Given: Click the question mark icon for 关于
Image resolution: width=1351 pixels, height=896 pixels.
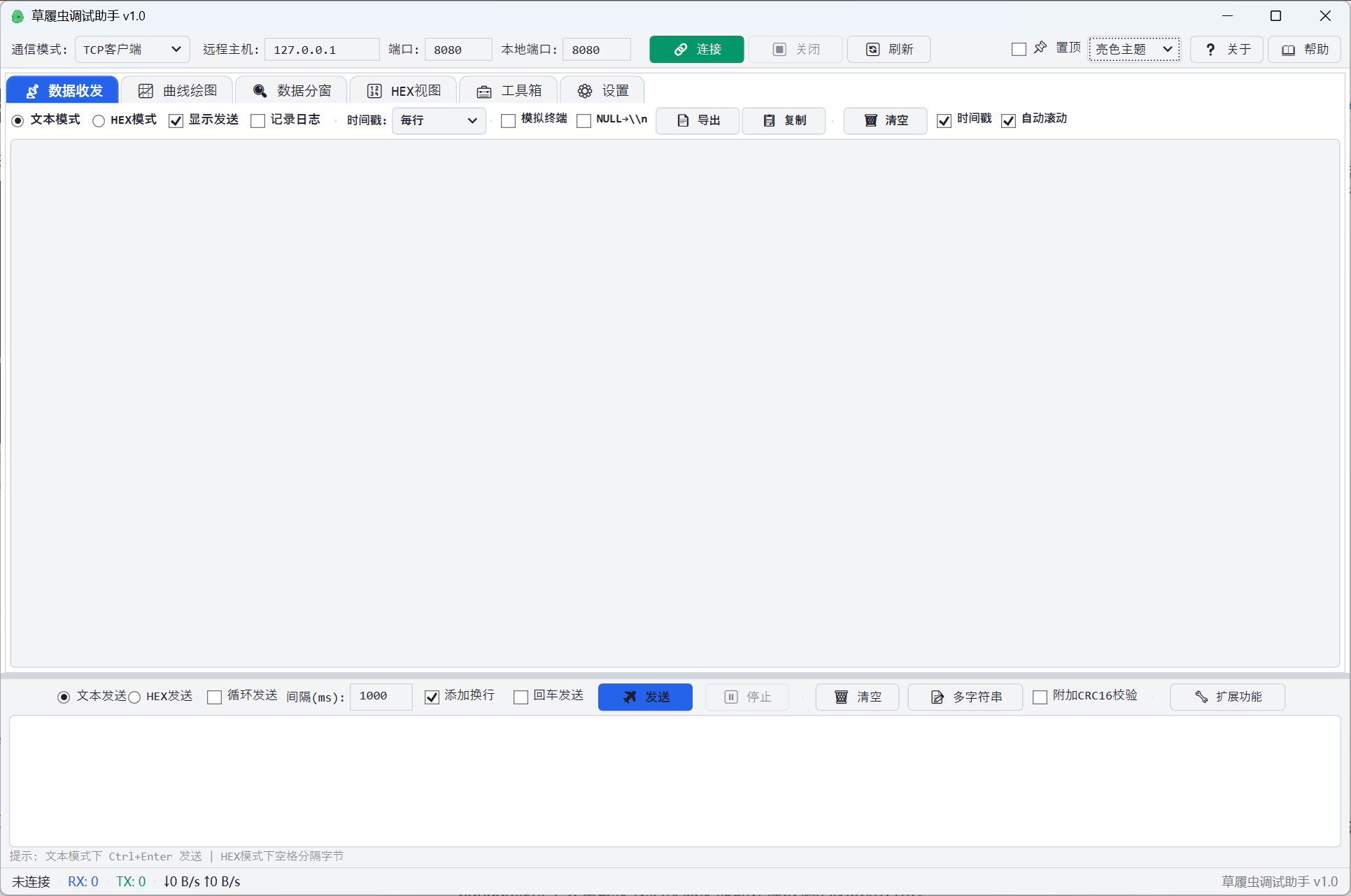Looking at the screenshot, I should coord(1210,50).
